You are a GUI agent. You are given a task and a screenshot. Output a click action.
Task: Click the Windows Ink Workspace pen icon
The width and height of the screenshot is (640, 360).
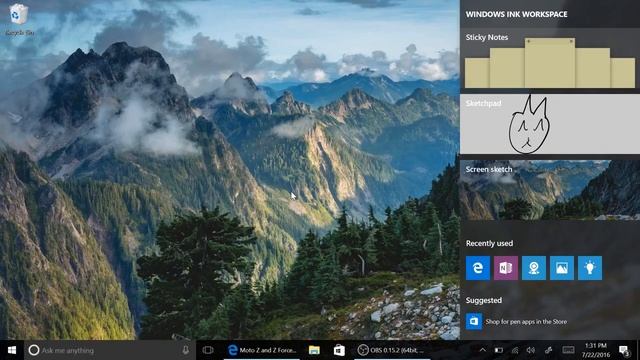[549, 350]
